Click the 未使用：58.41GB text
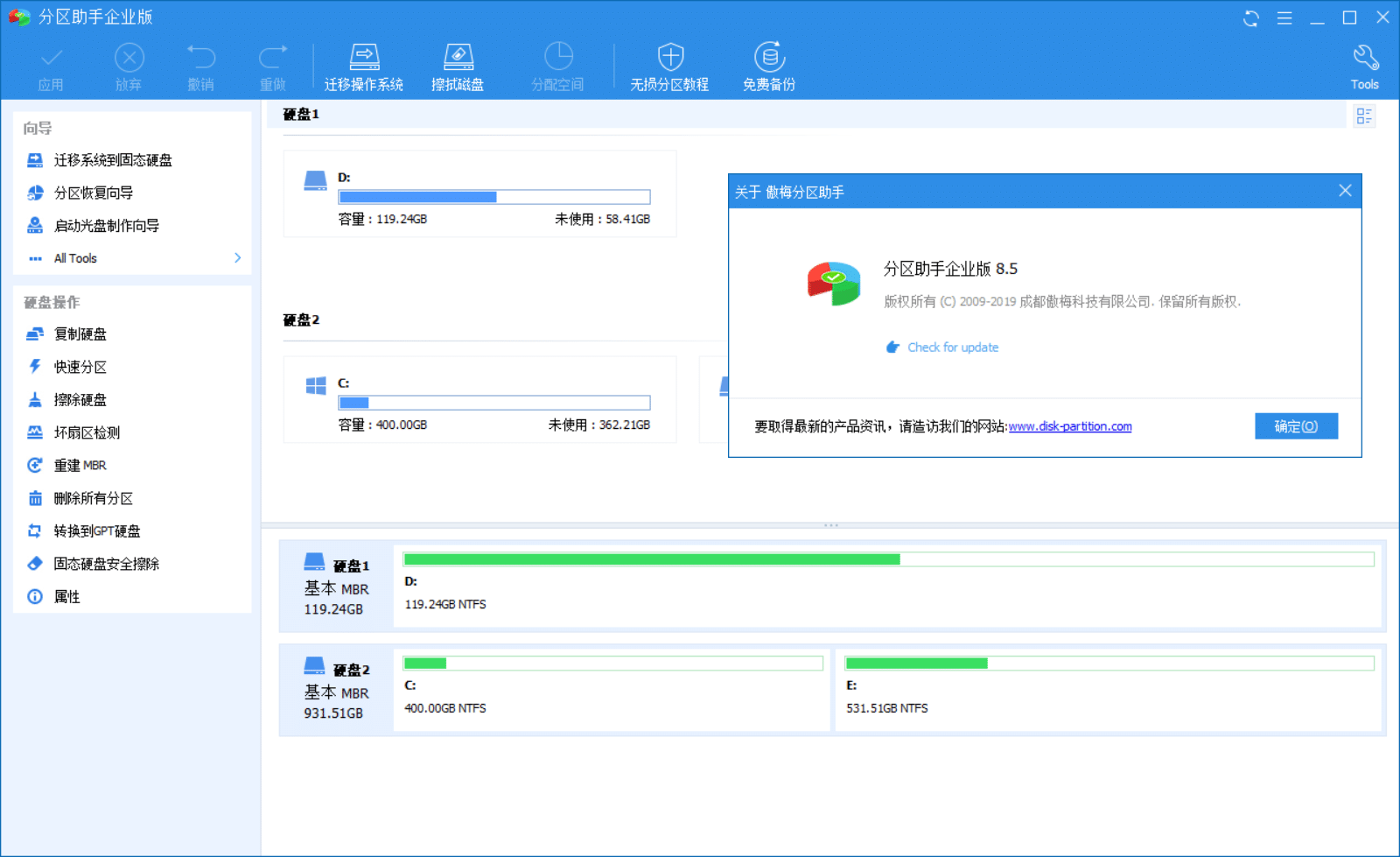 [602, 219]
